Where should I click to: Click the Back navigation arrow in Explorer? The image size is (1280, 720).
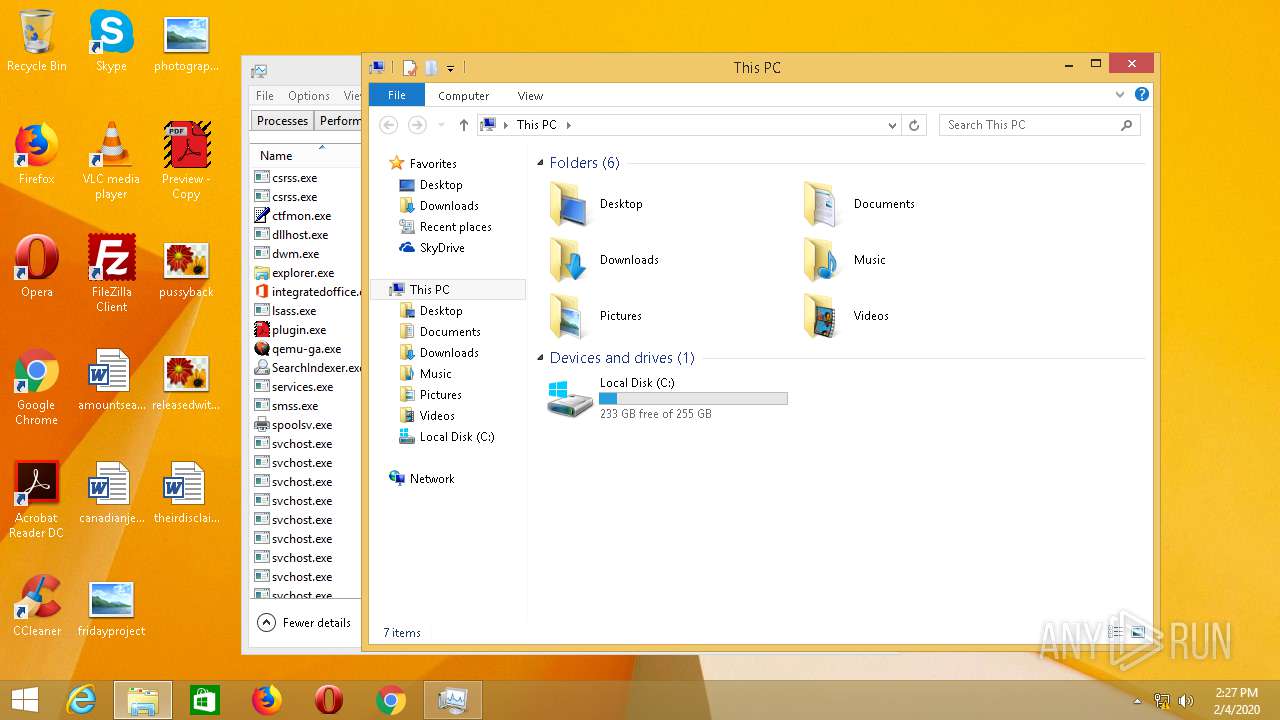coord(389,125)
